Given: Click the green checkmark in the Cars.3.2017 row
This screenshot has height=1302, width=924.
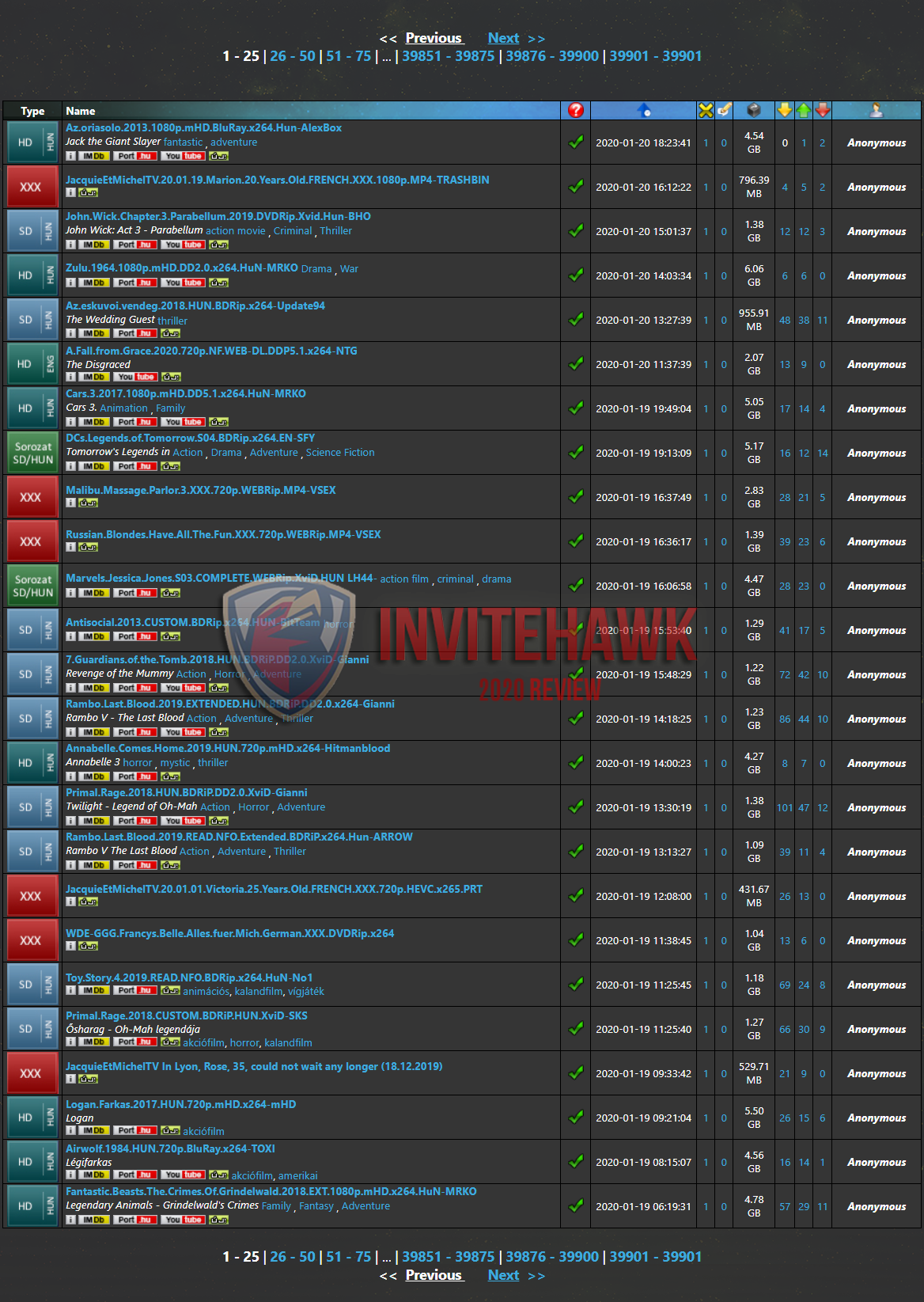Looking at the screenshot, I should pos(576,408).
